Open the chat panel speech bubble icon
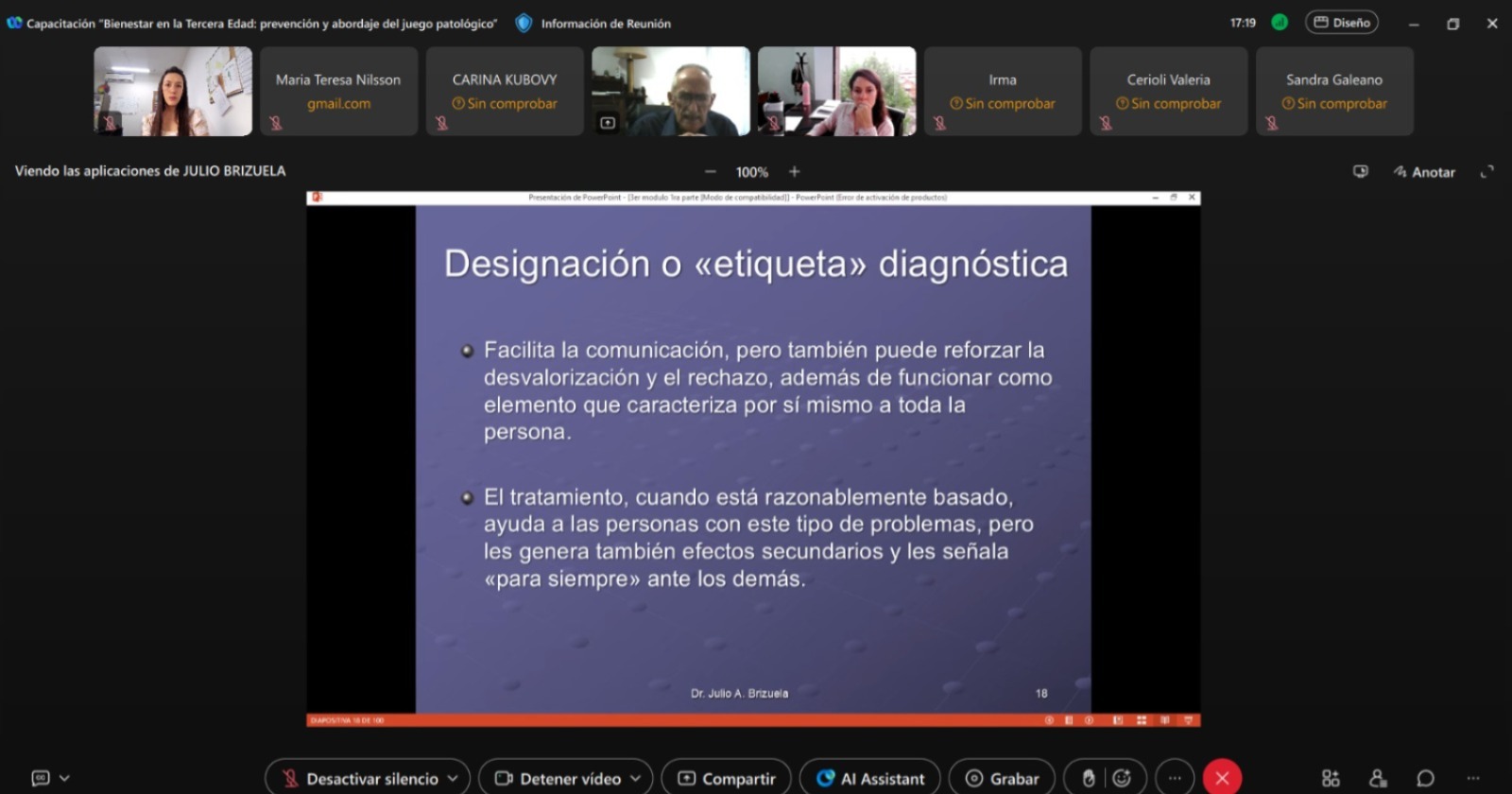This screenshot has height=794, width=1512. [1425, 778]
